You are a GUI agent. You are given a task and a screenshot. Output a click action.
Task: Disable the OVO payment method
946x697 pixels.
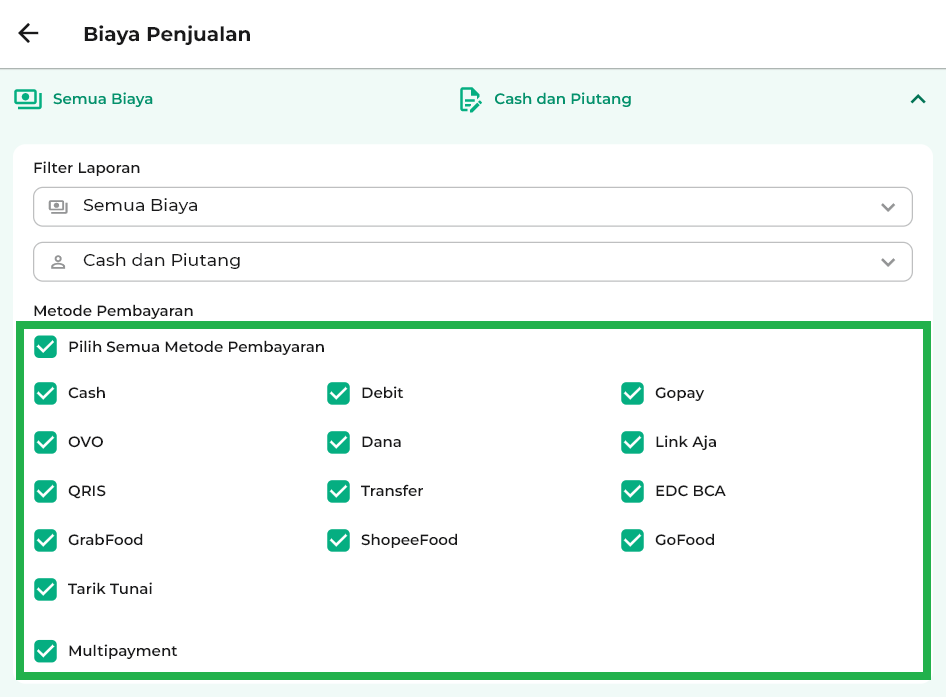coord(46,442)
